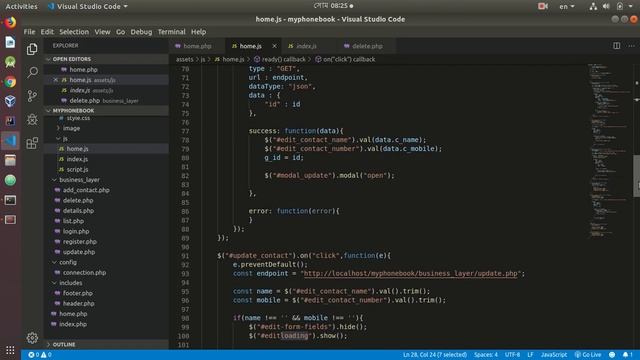Open LibreOffice Writer from the dock
The image size is (640, 360).
pos(10,42)
